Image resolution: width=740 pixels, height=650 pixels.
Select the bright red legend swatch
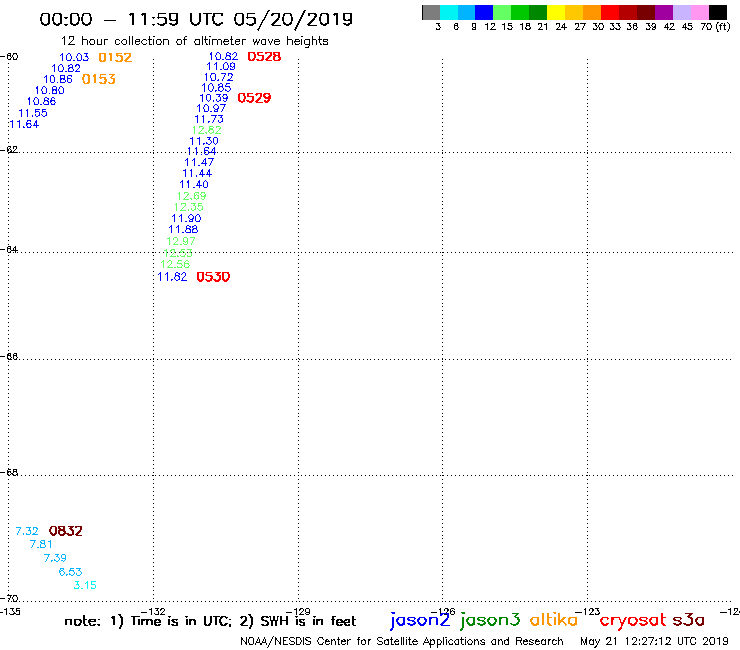coord(610,12)
